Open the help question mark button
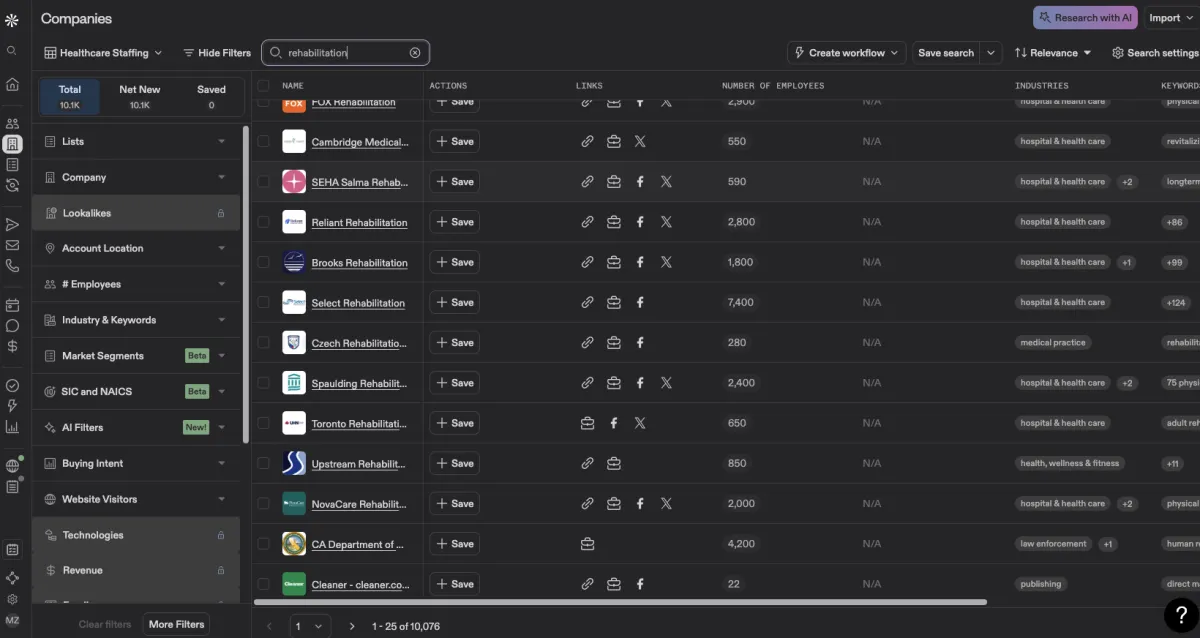 pos(1180,614)
